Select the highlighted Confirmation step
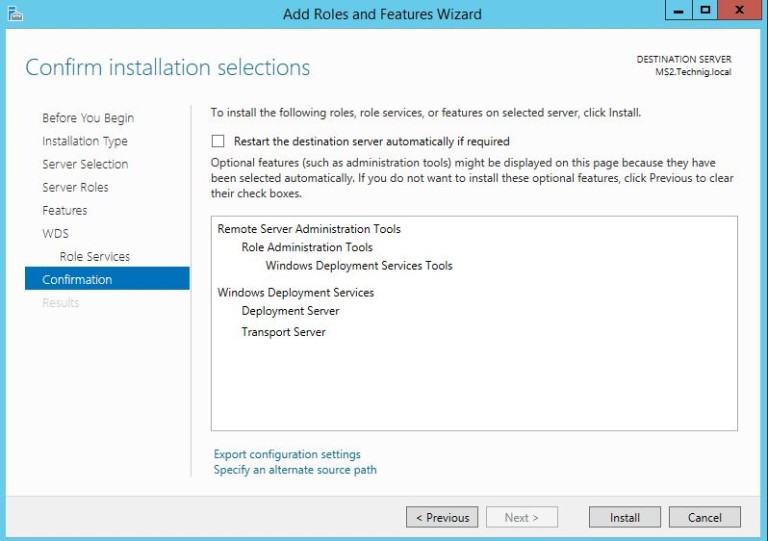 coord(107,279)
